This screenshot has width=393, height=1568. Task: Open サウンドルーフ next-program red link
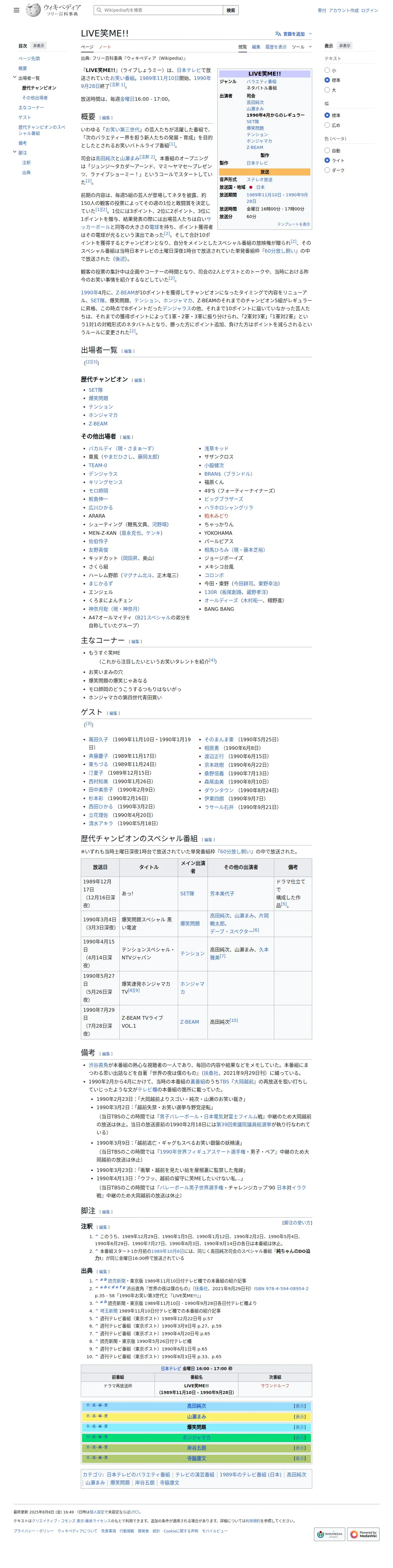(x=275, y=1385)
